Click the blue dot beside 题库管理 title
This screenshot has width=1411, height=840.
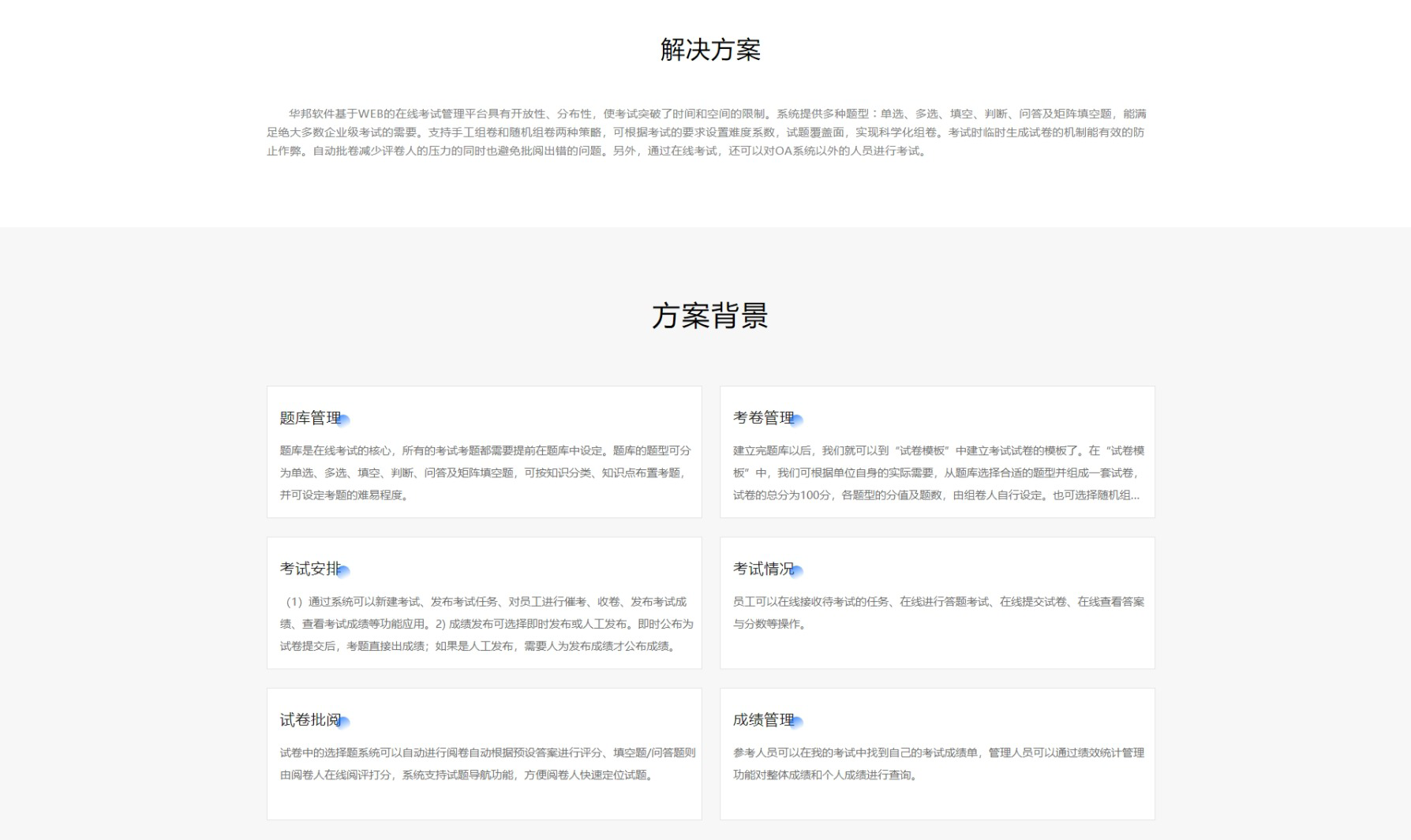coord(343,420)
